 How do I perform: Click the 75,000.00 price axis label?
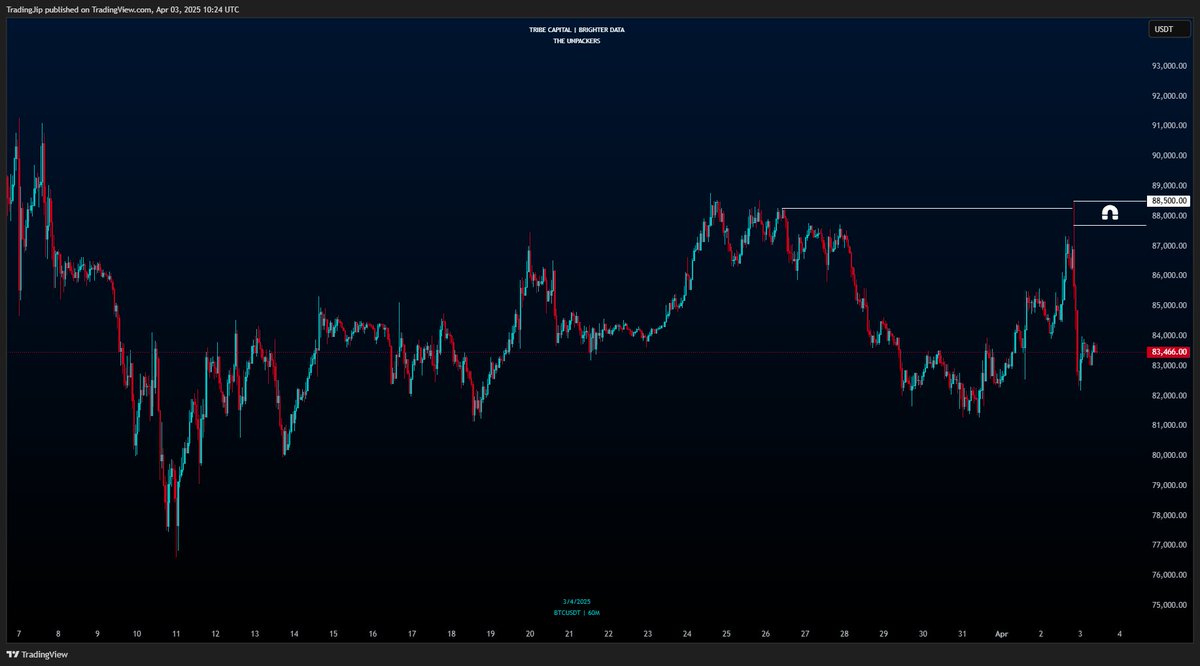[x=1169, y=606]
